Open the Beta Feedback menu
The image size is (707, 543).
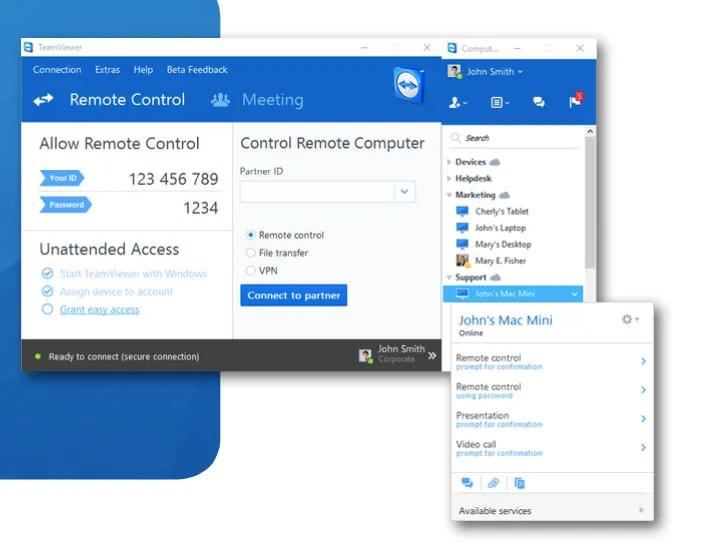pos(197,70)
